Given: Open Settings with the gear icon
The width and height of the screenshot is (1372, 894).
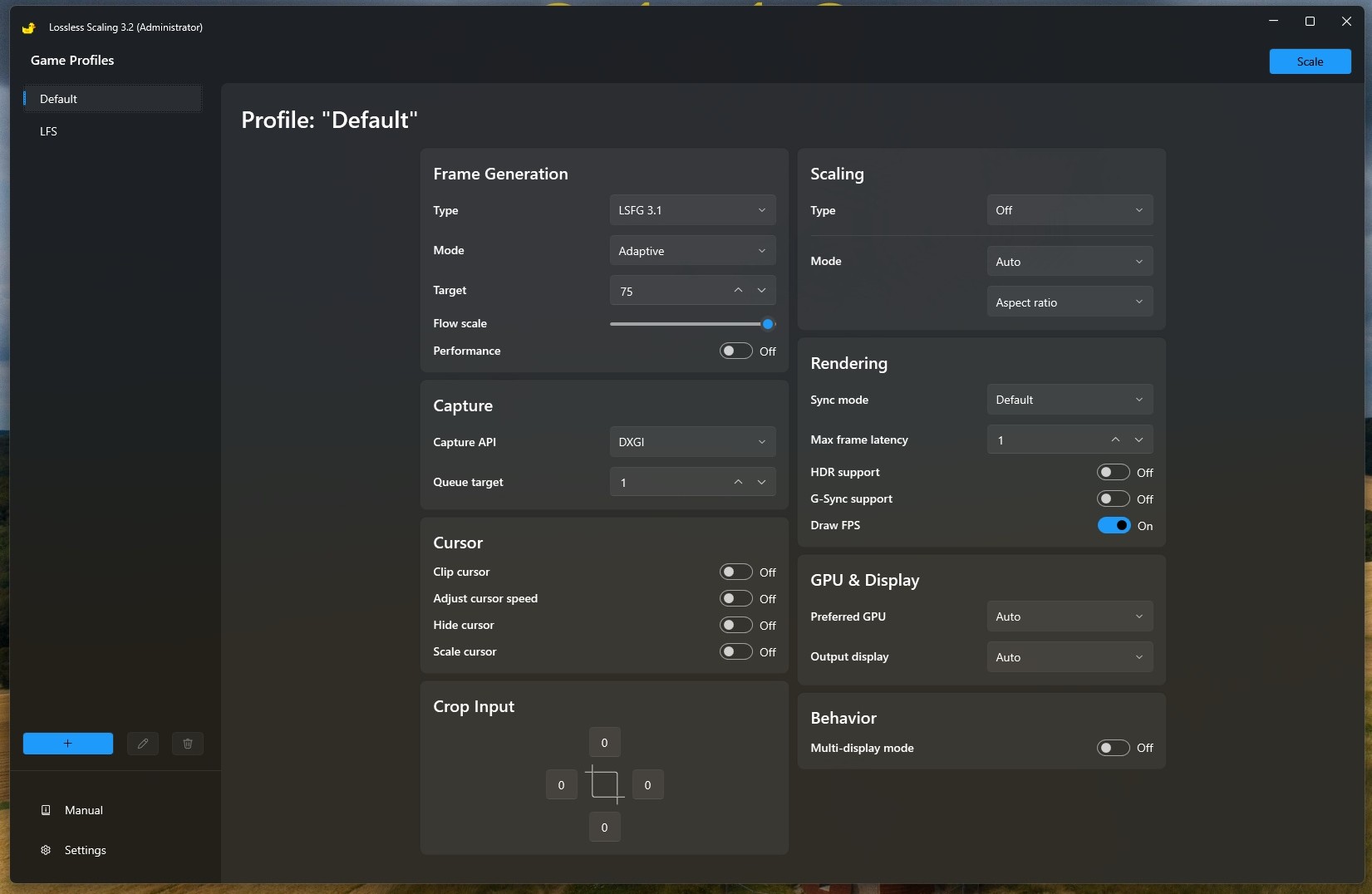Looking at the screenshot, I should [47, 850].
